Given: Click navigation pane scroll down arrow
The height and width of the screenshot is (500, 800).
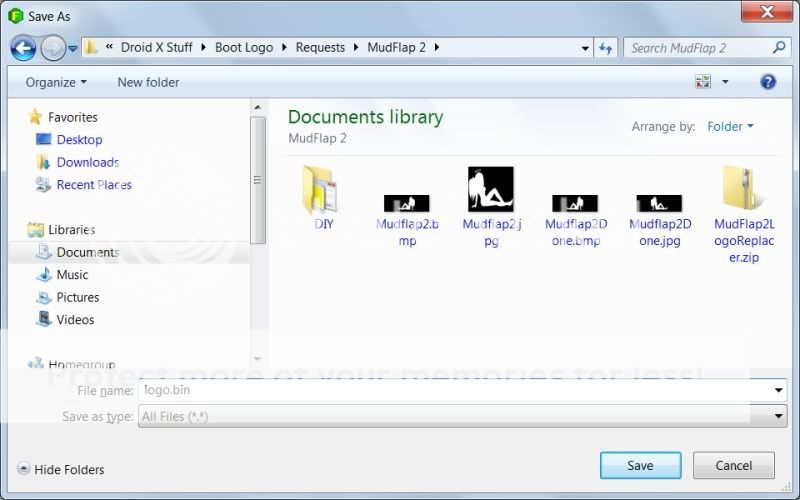Looking at the screenshot, I should [258, 359].
